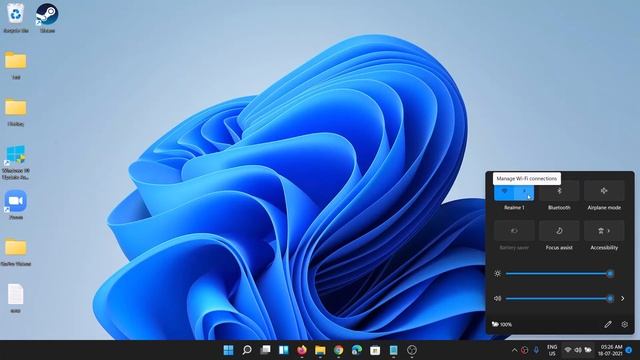Select the folder below the Zoom shortcut

[16, 252]
